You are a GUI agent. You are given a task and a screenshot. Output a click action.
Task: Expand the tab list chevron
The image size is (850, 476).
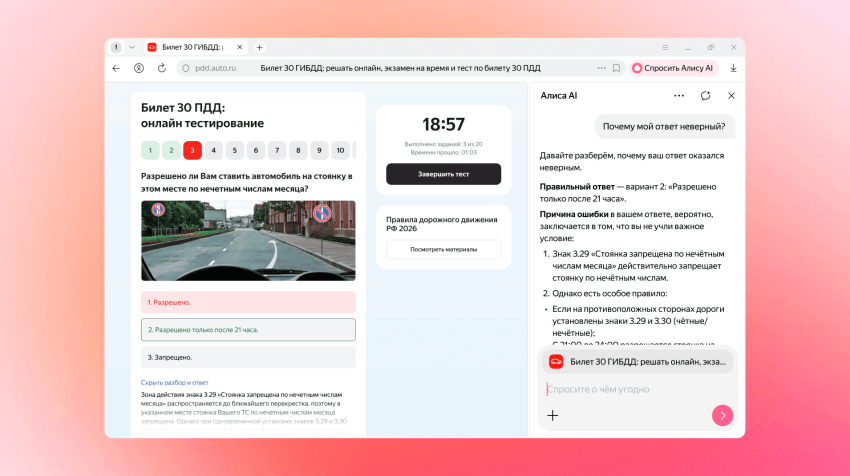[132, 48]
